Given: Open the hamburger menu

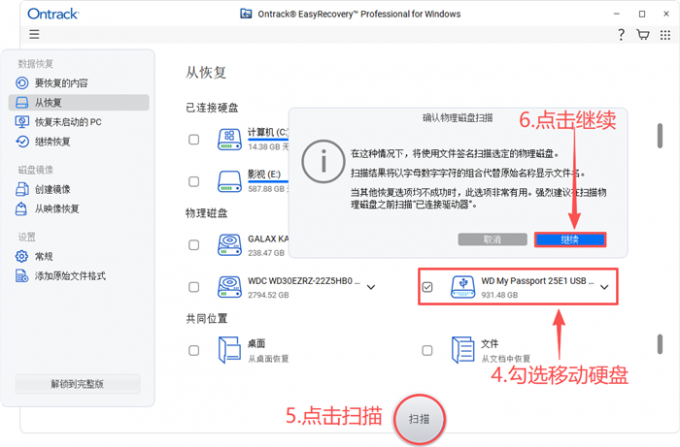Looking at the screenshot, I should pos(34,34).
